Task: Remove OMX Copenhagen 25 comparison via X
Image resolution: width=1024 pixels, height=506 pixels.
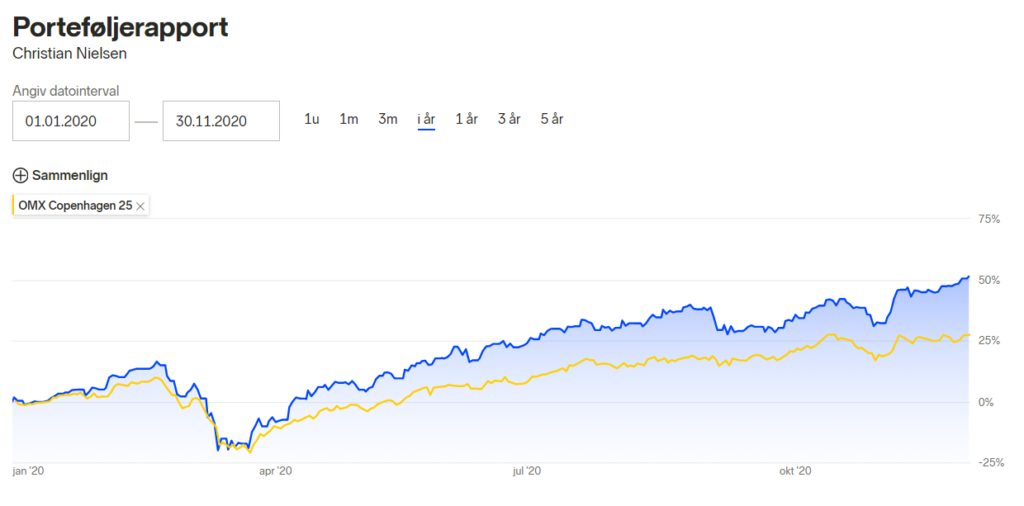Action: click(x=140, y=206)
